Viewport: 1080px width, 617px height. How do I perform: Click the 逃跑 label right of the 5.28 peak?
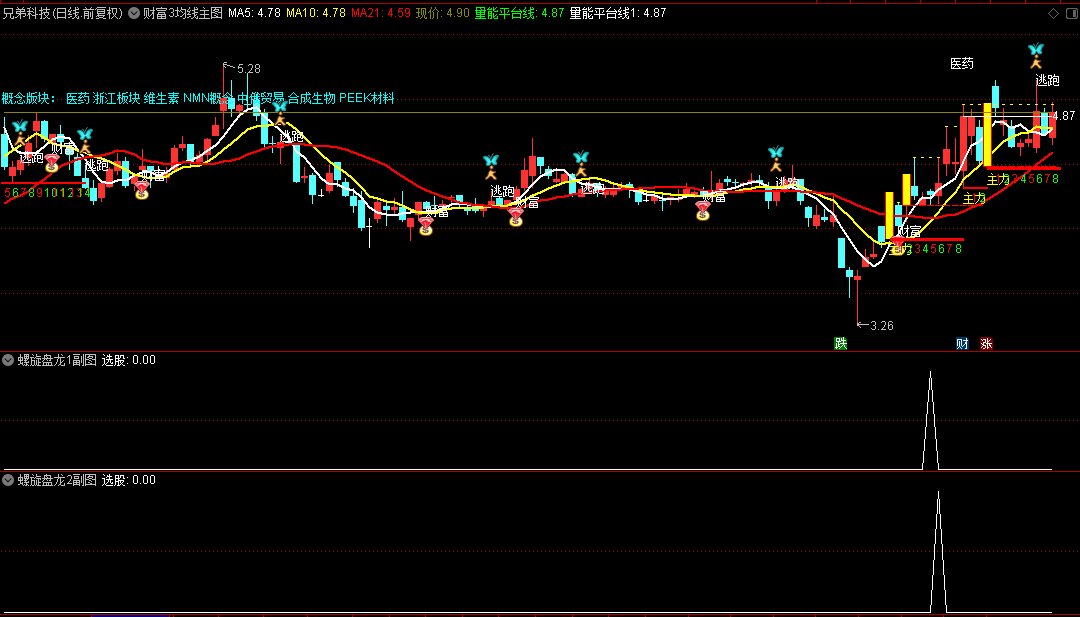pyautogui.click(x=291, y=137)
